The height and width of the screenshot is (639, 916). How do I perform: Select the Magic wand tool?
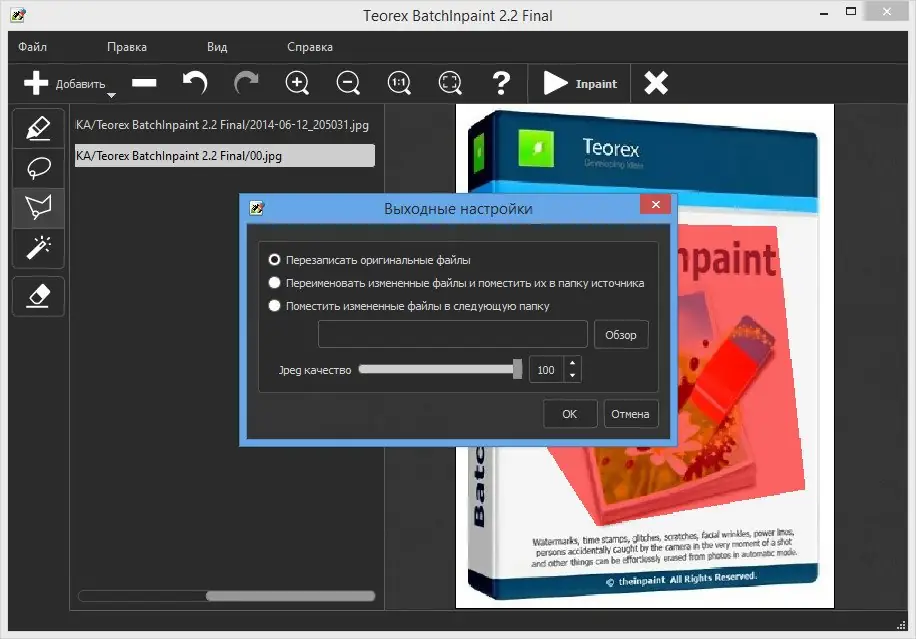pyautogui.click(x=39, y=248)
